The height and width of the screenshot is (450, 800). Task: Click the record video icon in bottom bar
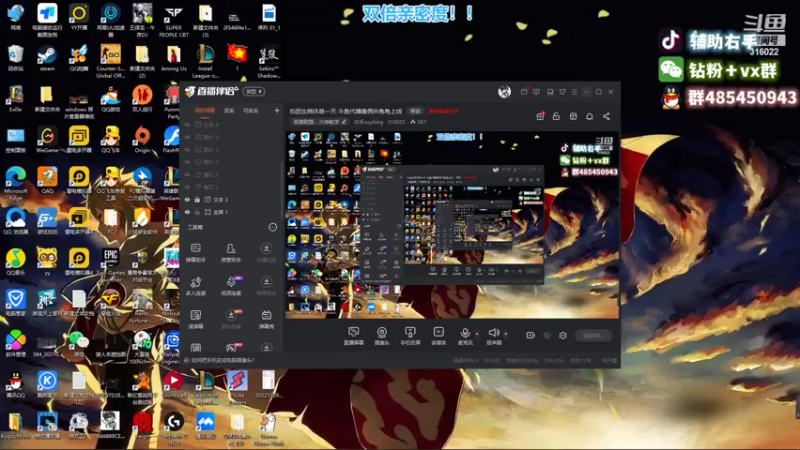[531, 335]
